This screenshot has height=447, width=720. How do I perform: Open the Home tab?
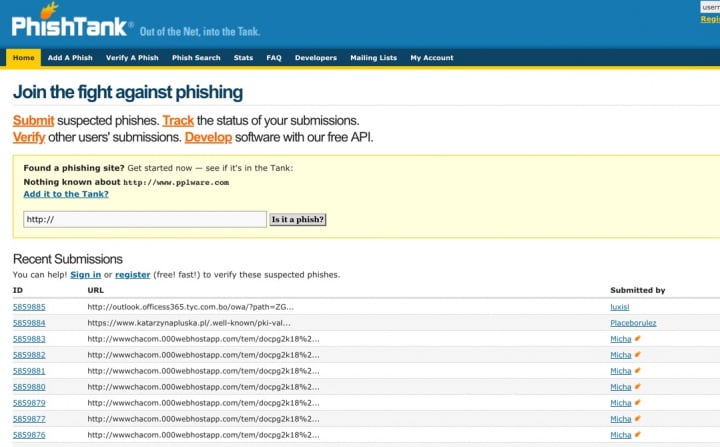[x=23, y=58]
